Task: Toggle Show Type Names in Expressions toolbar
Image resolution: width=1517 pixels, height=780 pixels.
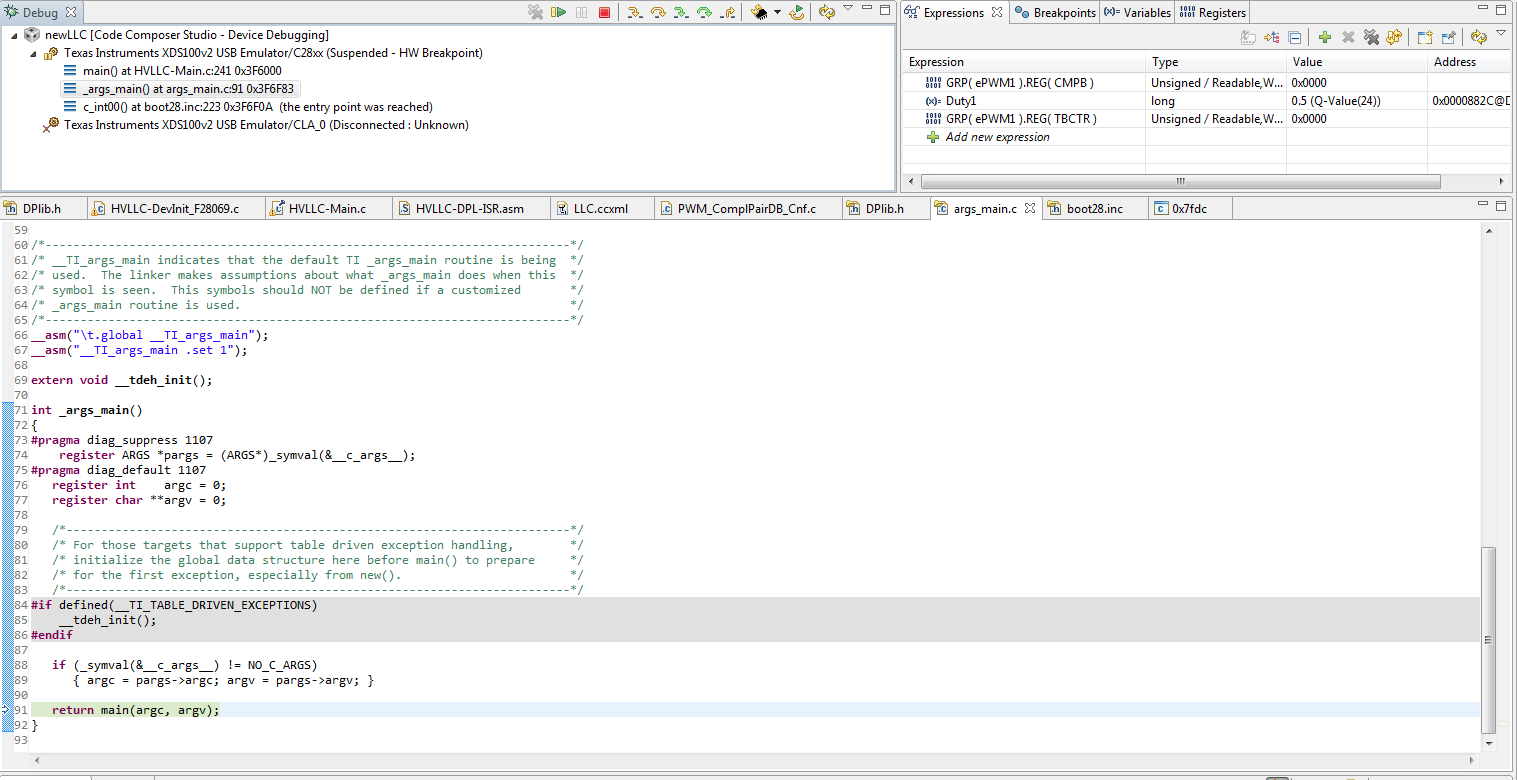Action: 1248,37
